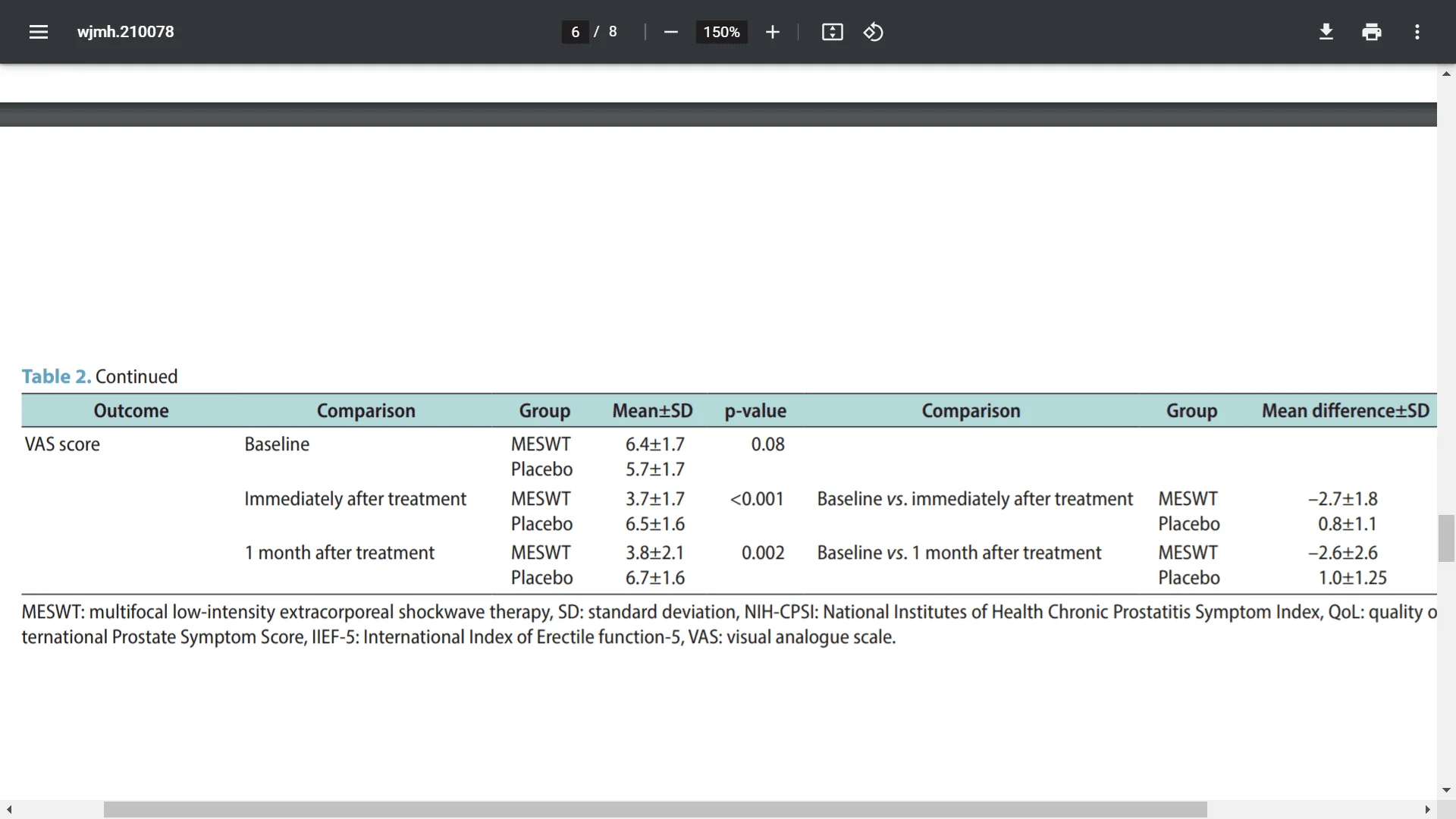
Task: Select the zoom level field 150%
Action: 721,32
